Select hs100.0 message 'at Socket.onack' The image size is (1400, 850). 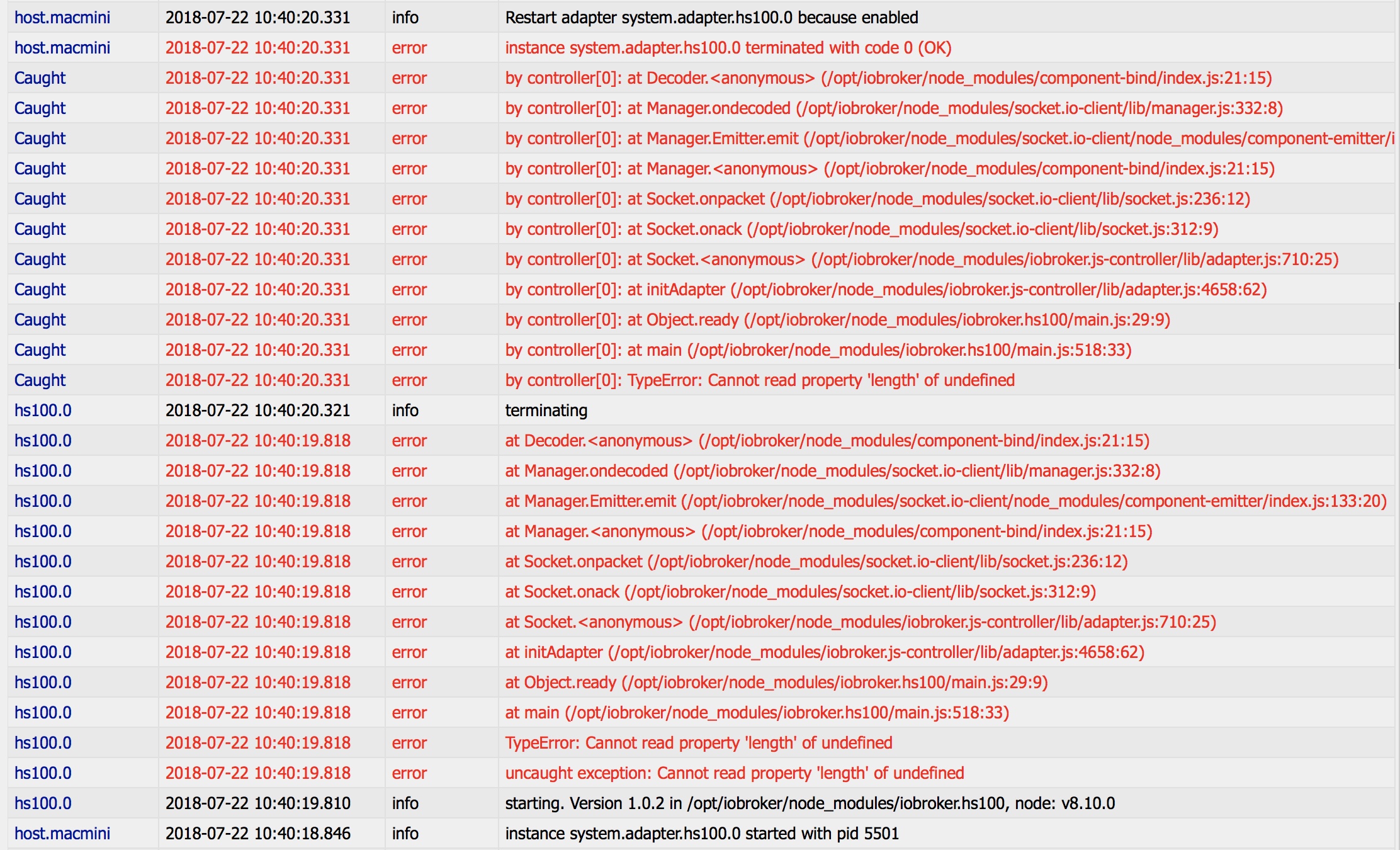(x=801, y=592)
